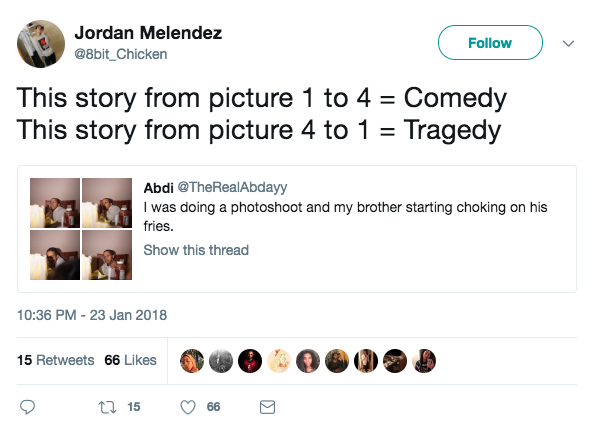Like the tweet with the heart icon
This screenshot has height=435, width=607.
point(186,407)
